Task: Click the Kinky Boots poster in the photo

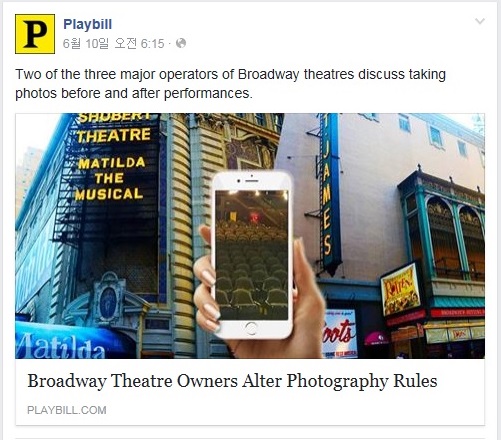Action: coord(339,334)
